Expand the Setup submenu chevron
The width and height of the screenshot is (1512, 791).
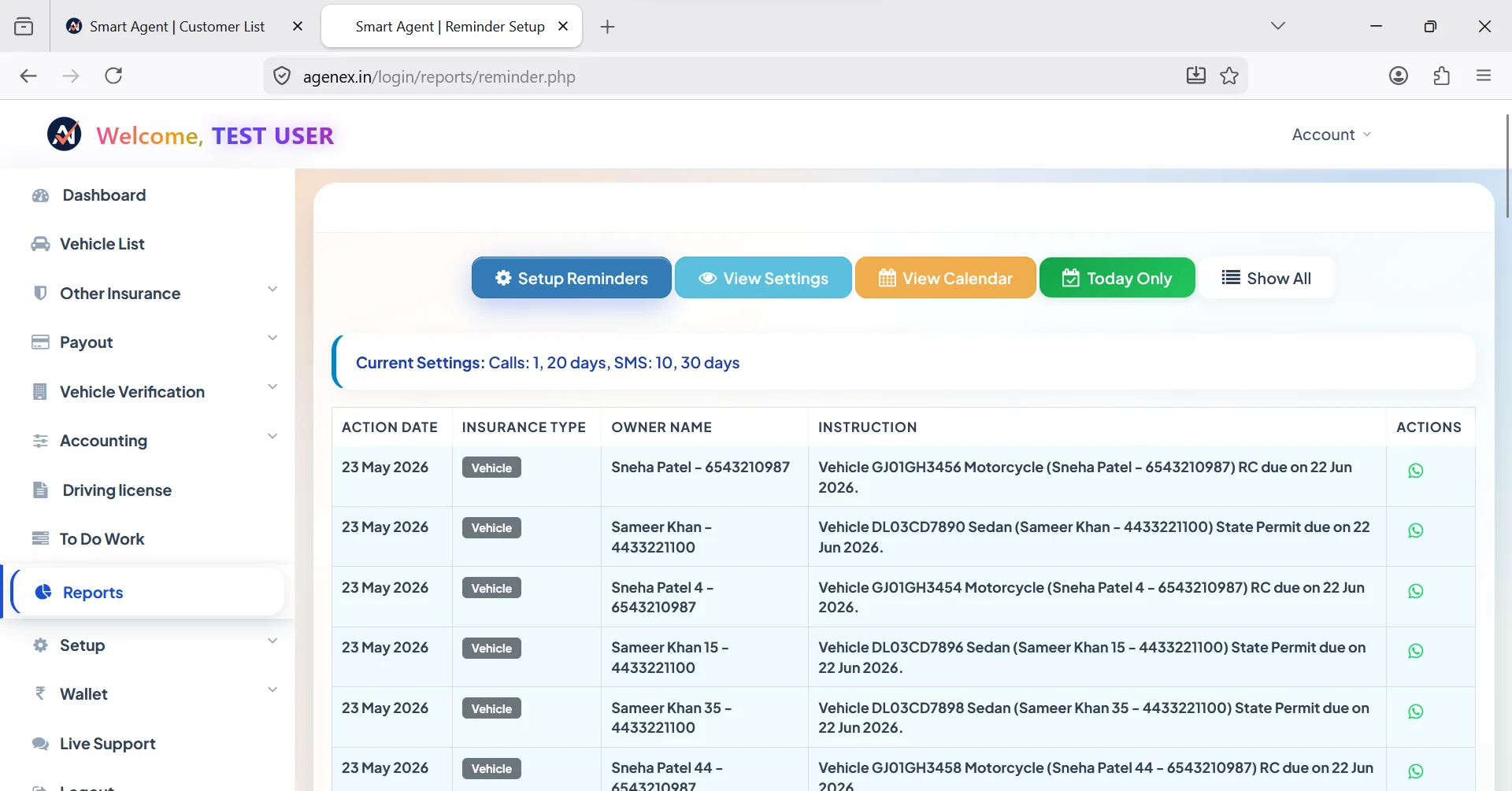[x=272, y=641]
